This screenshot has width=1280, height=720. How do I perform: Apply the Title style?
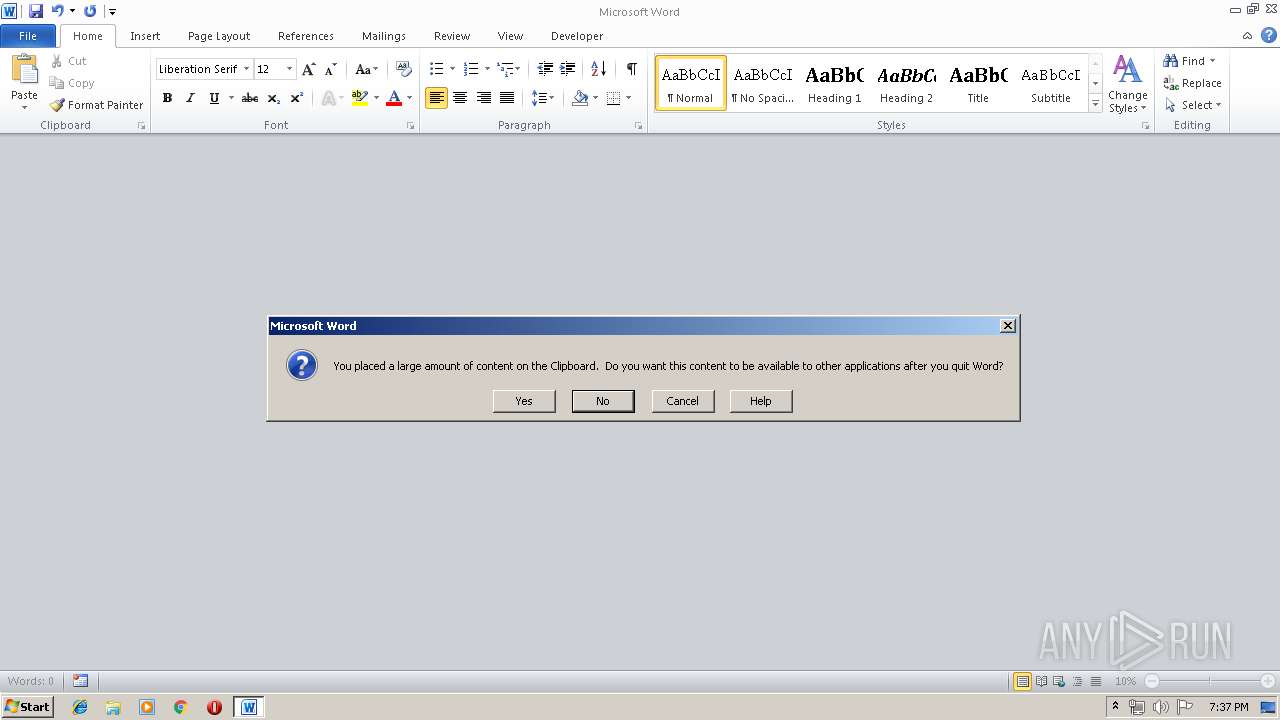tap(978, 83)
